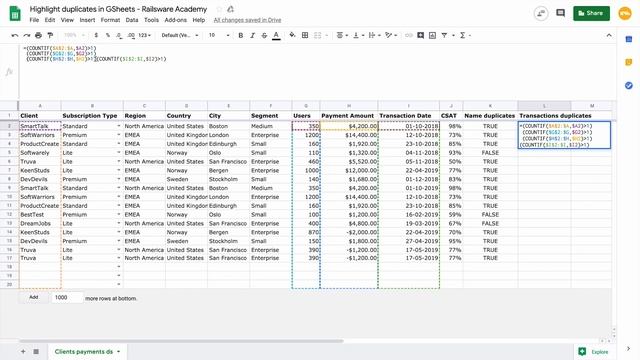Click the Redo icon in toolbar
The width and height of the screenshot is (640, 360).
pyautogui.click(x=27, y=36)
